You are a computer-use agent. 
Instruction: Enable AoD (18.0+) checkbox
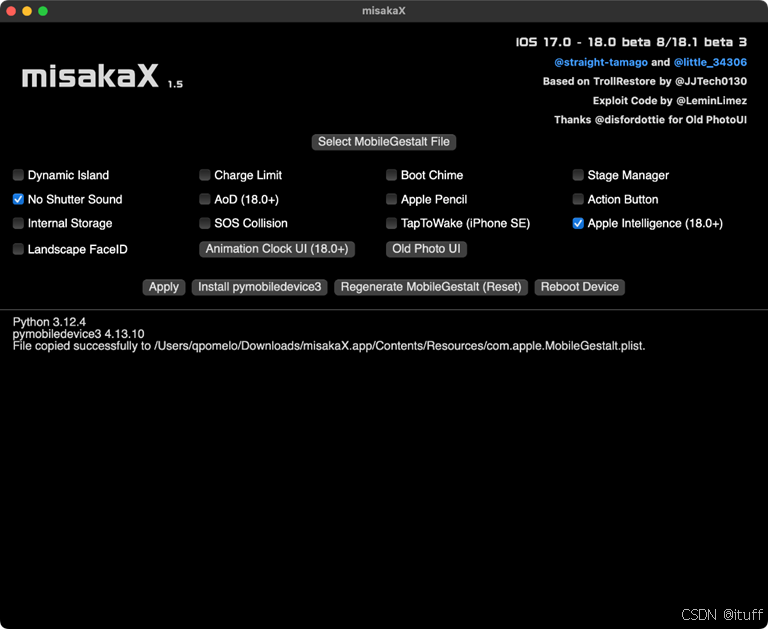(205, 199)
